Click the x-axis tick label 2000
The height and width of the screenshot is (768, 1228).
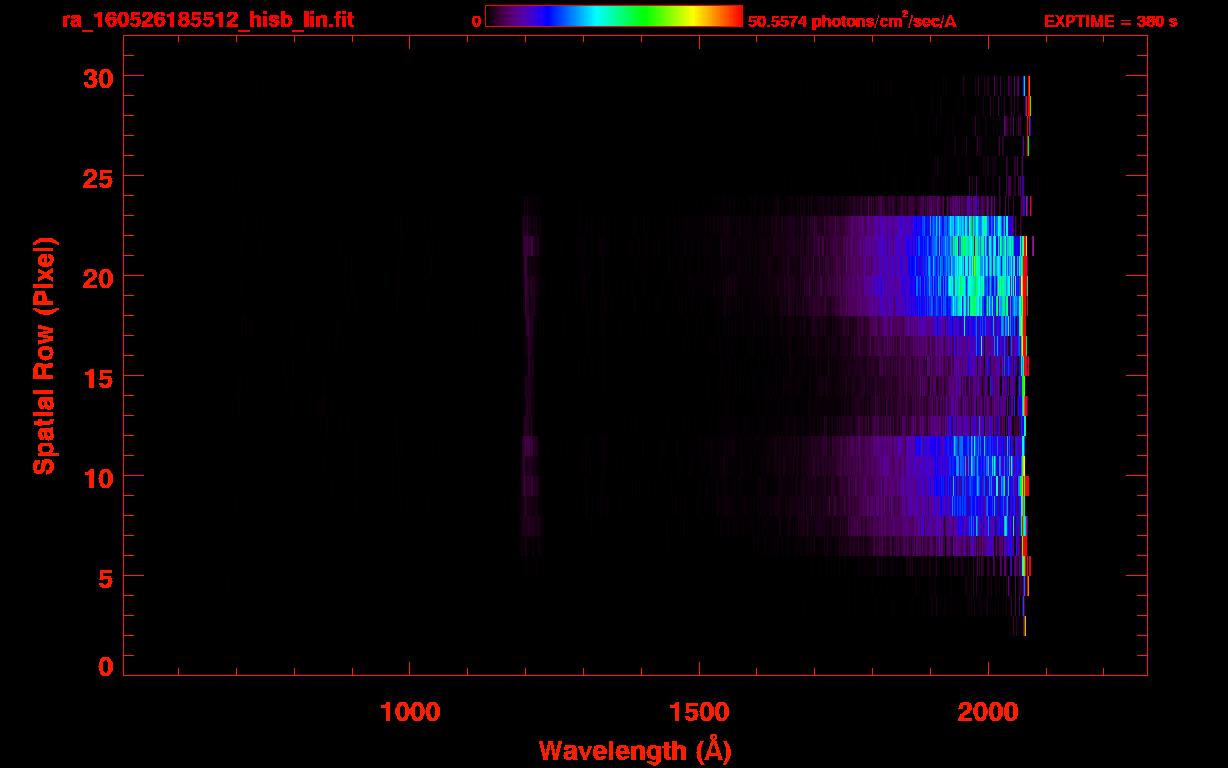click(988, 712)
